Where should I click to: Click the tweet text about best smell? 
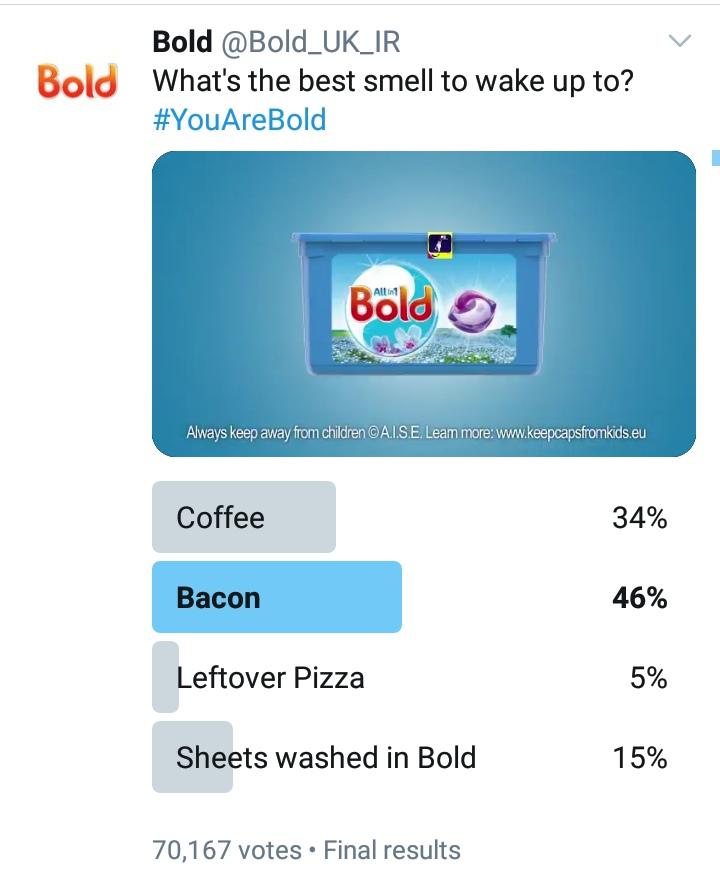393,80
